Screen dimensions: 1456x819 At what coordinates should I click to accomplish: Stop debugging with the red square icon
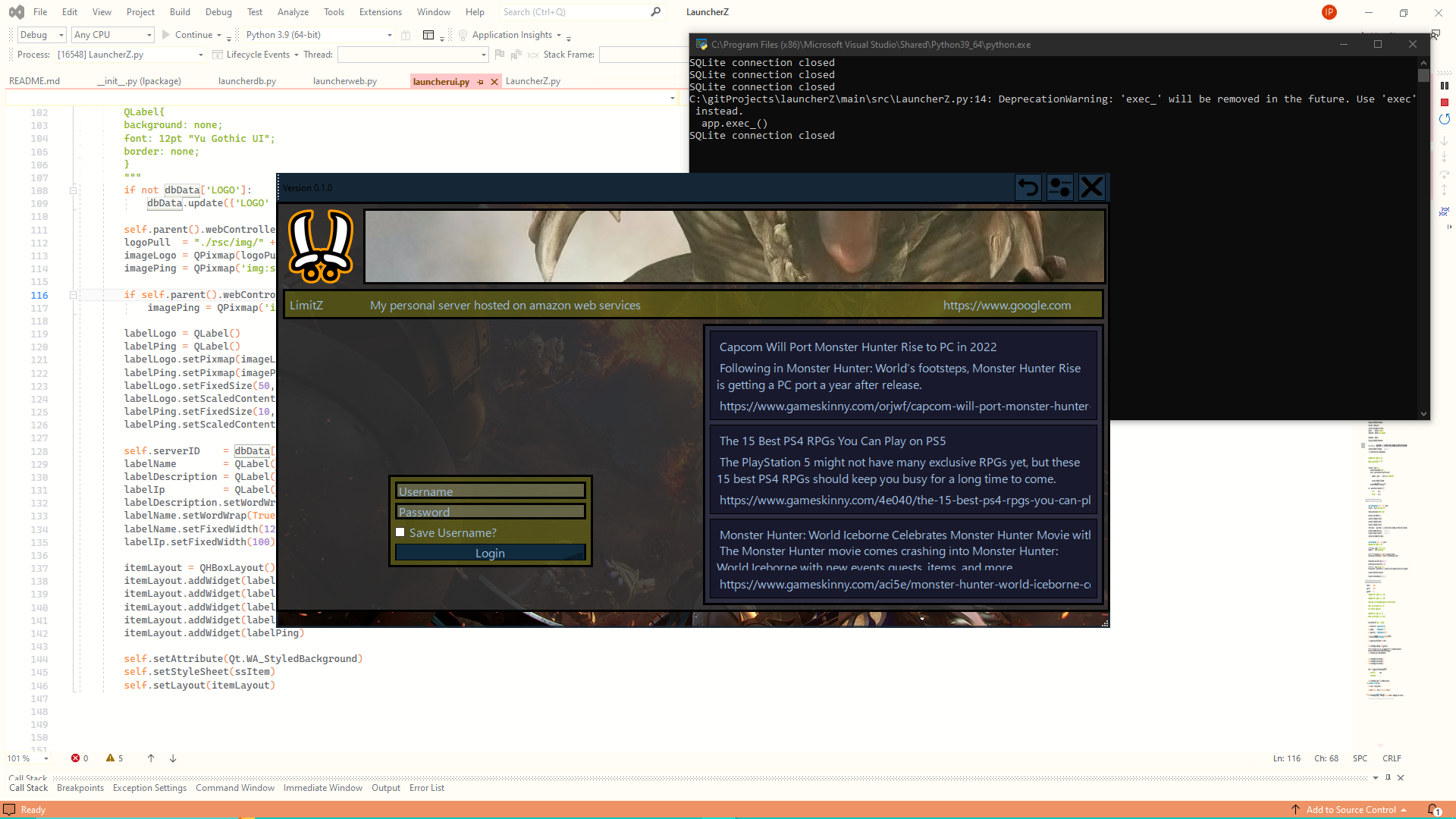pyautogui.click(x=1445, y=102)
